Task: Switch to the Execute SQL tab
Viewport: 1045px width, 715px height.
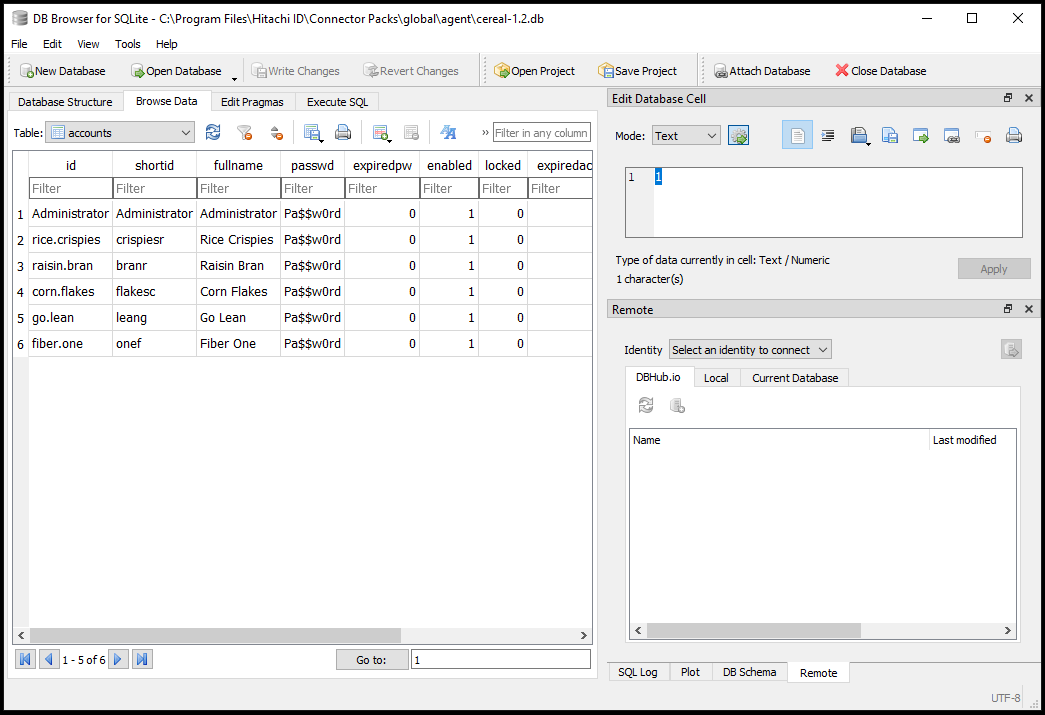Action: coord(337,102)
